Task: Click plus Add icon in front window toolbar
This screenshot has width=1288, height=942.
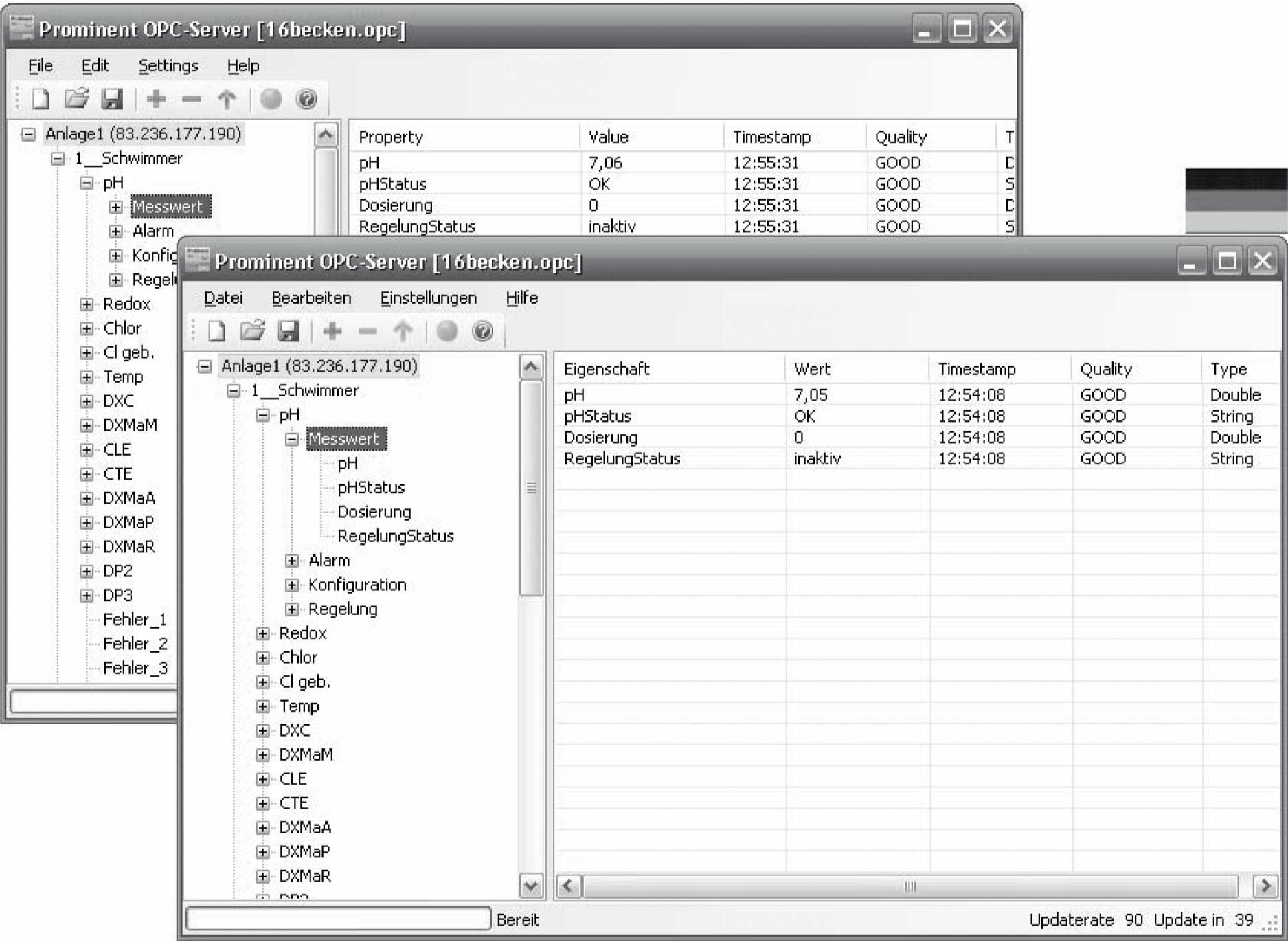Action: pos(332,331)
